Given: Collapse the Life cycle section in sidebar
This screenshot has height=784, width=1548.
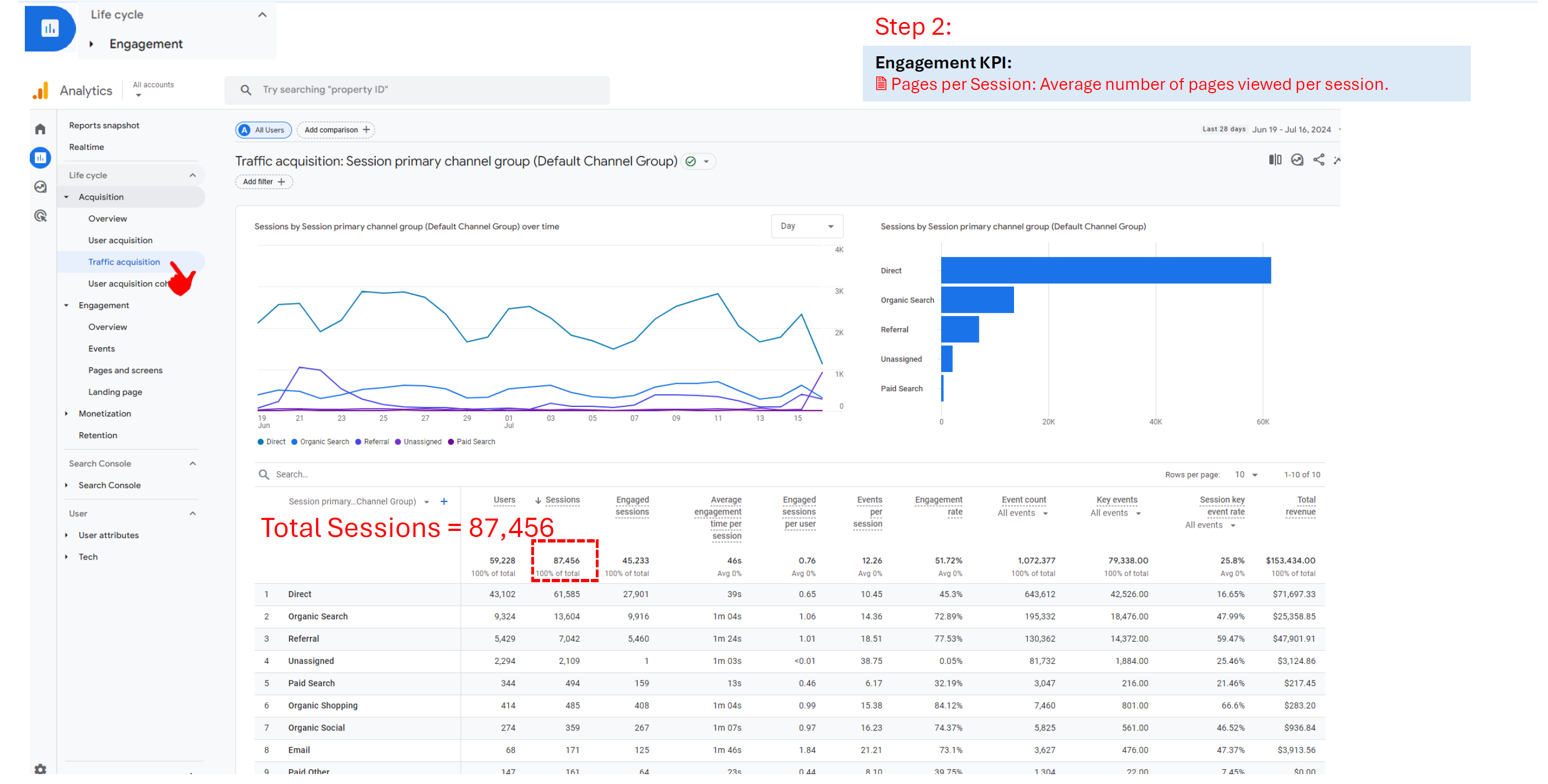Looking at the screenshot, I should [x=193, y=175].
